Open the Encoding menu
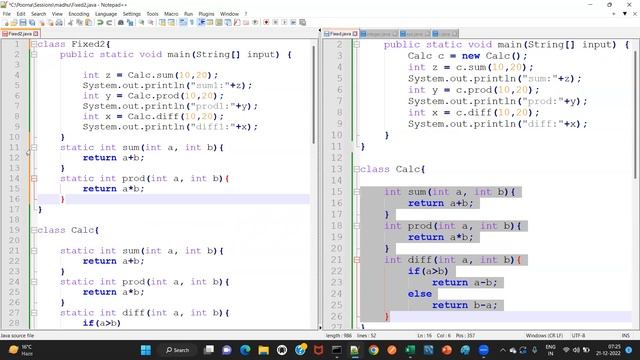 (x=78, y=14)
